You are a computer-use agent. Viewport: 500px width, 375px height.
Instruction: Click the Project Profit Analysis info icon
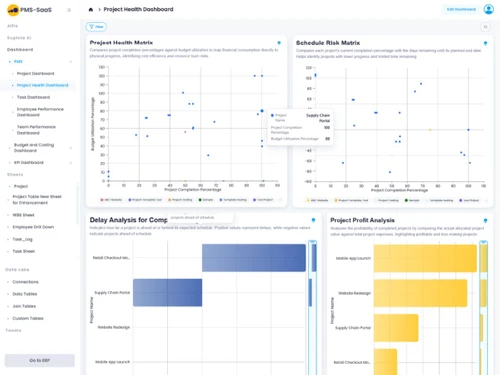coord(485,221)
